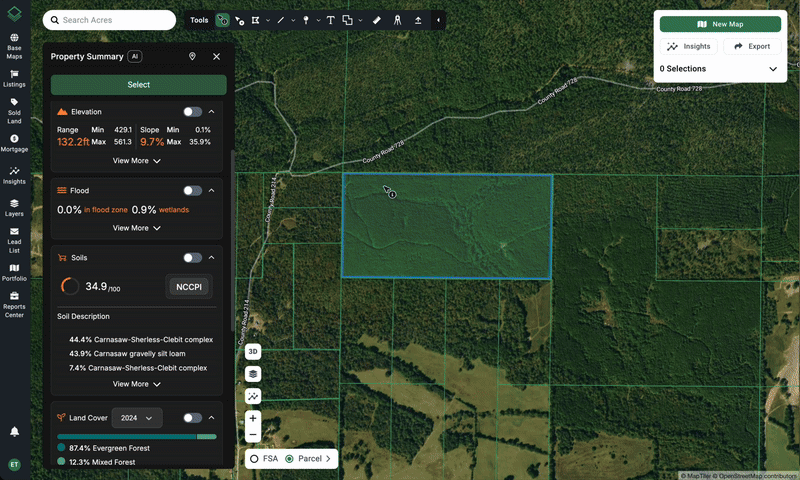This screenshot has height=480, width=800.
Task: Click the New Map button
Action: [x=720, y=24]
